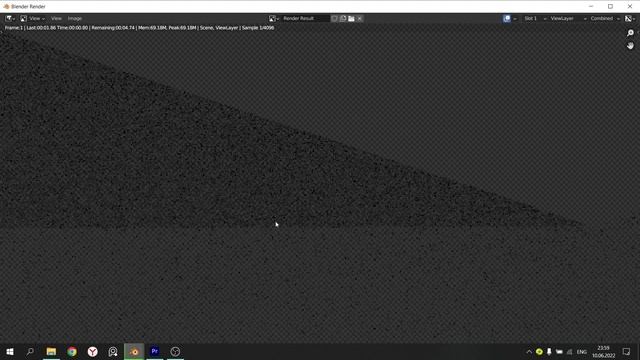Open the taskbar clock and date
Image resolution: width=640 pixels, height=360 pixels.
pyautogui.click(x=603, y=351)
